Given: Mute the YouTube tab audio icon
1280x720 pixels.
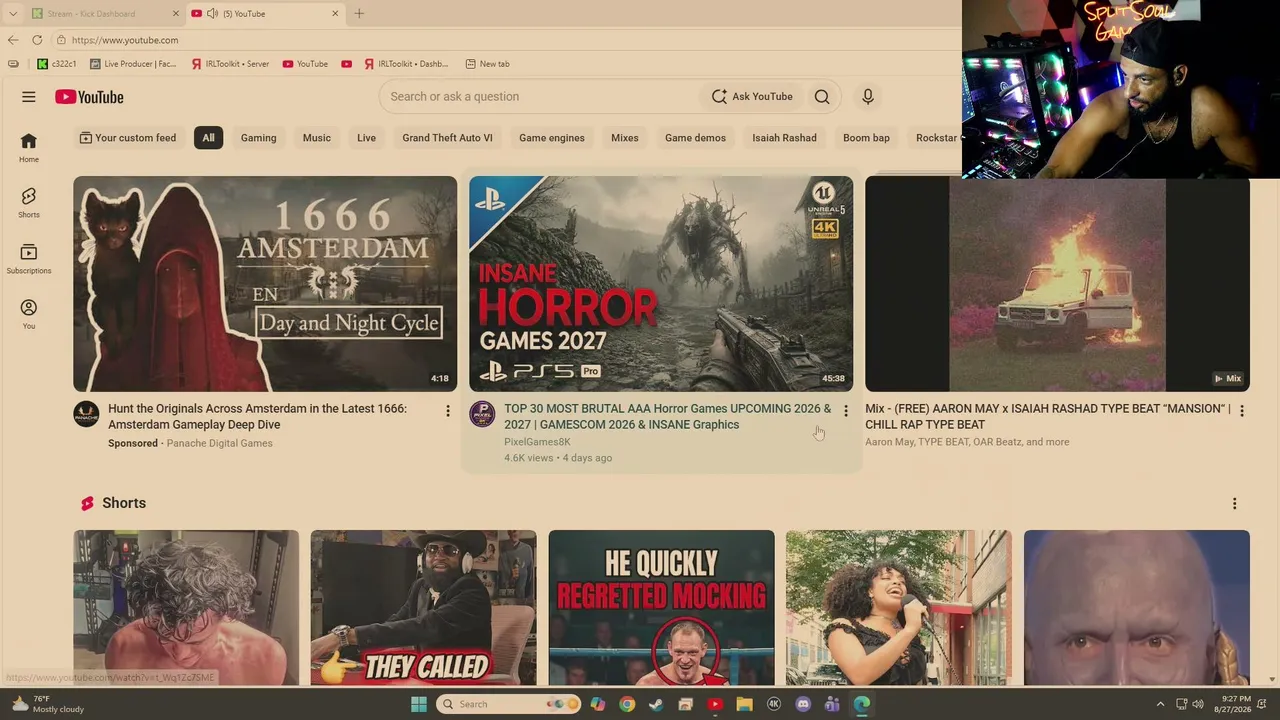Looking at the screenshot, I should click(212, 14).
